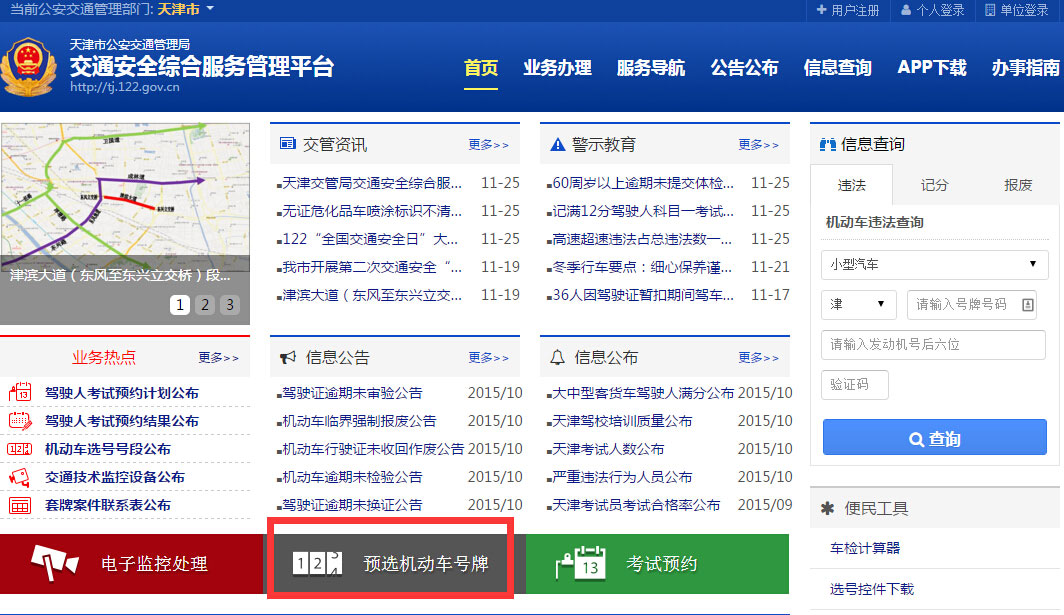The width and height of the screenshot is (1064, 615).
Task: Open the 车检计算器 link under 便民工具
Action: point(866,548)
